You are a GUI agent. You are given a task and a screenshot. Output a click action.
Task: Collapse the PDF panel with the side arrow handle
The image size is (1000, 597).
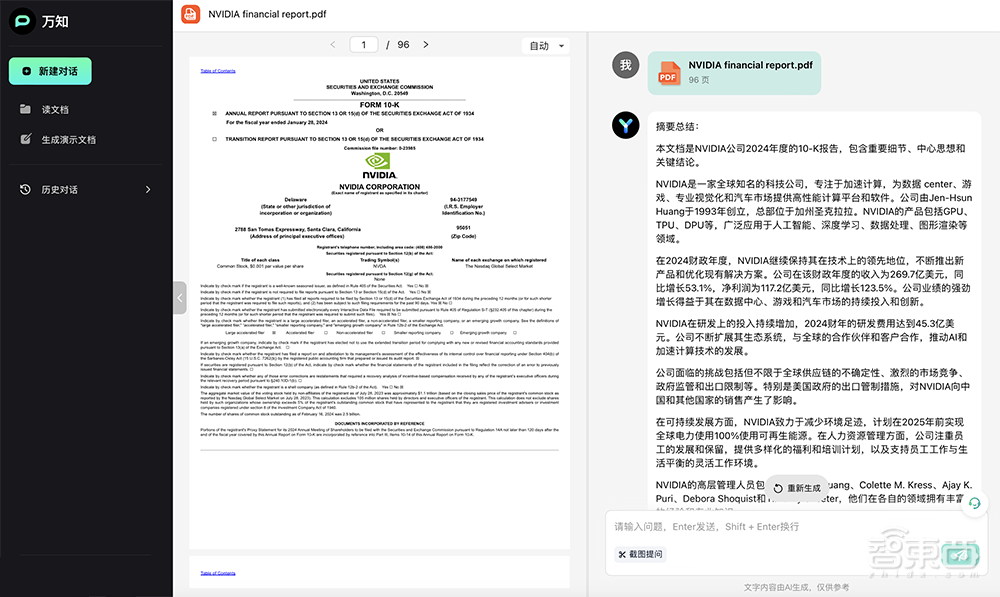(x=180, y=297)
